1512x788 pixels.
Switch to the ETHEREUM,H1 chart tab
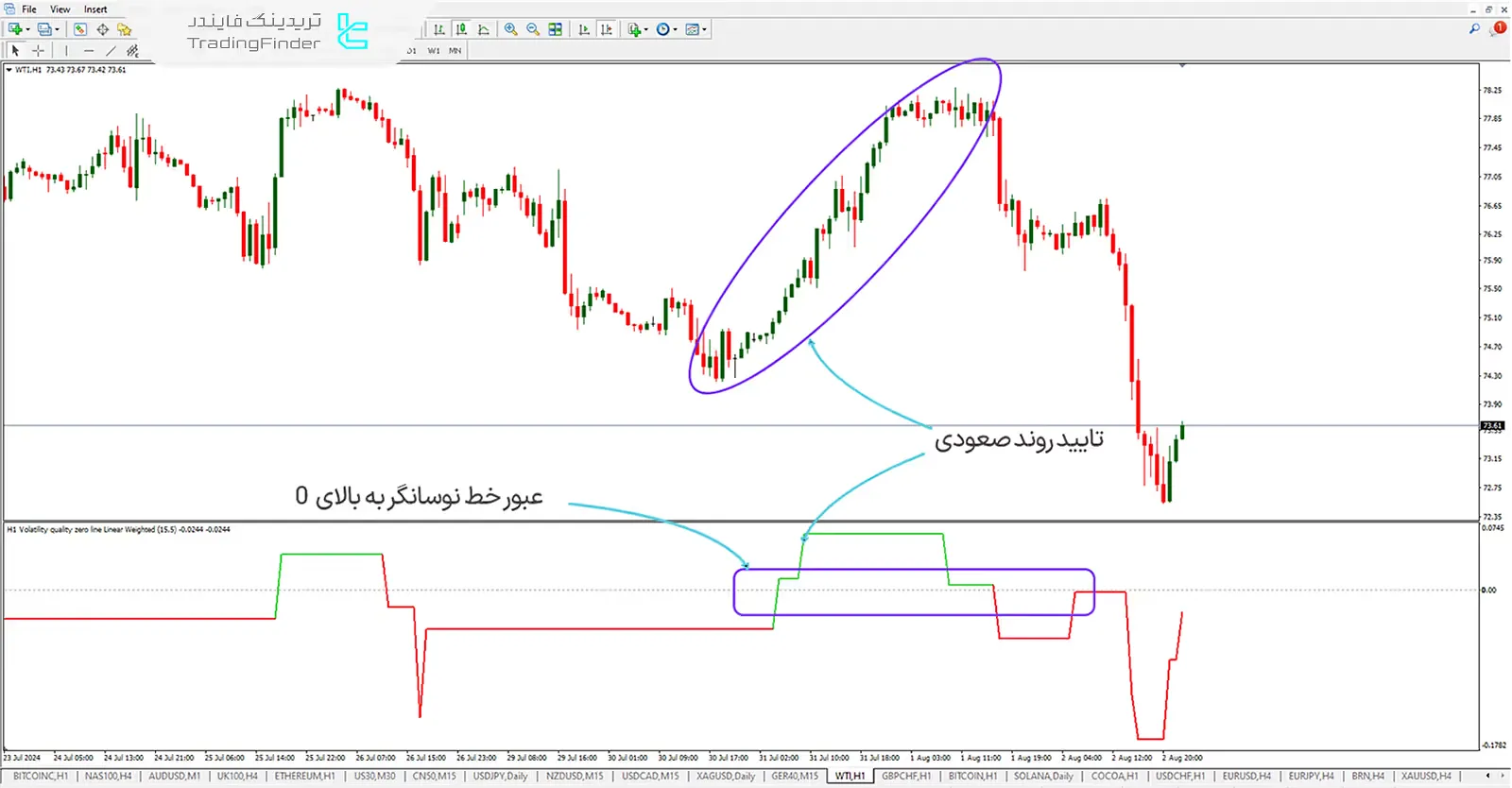(304, 776)
